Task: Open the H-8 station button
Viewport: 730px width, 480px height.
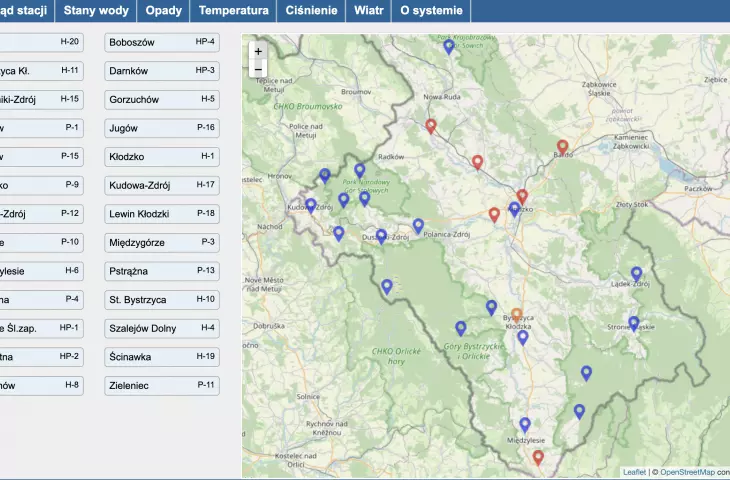Action: coord(41,385)
